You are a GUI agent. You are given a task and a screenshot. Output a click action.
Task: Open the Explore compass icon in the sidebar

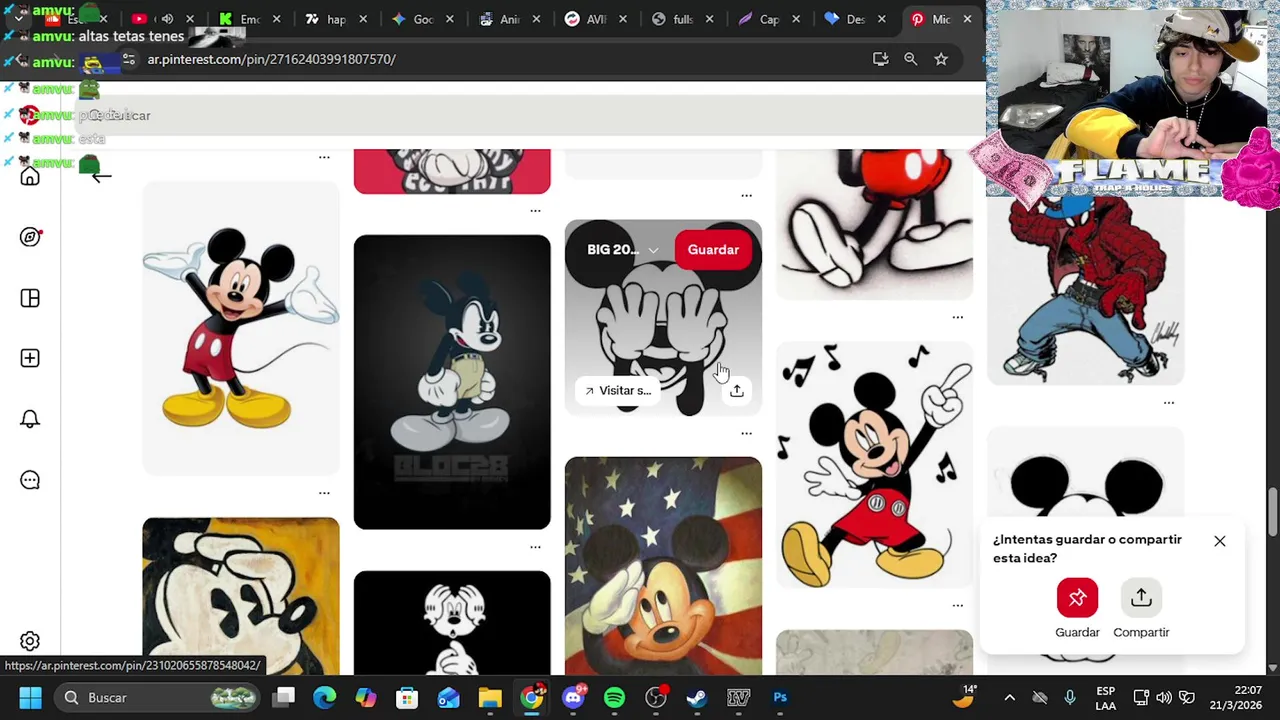tap(30, 237)
